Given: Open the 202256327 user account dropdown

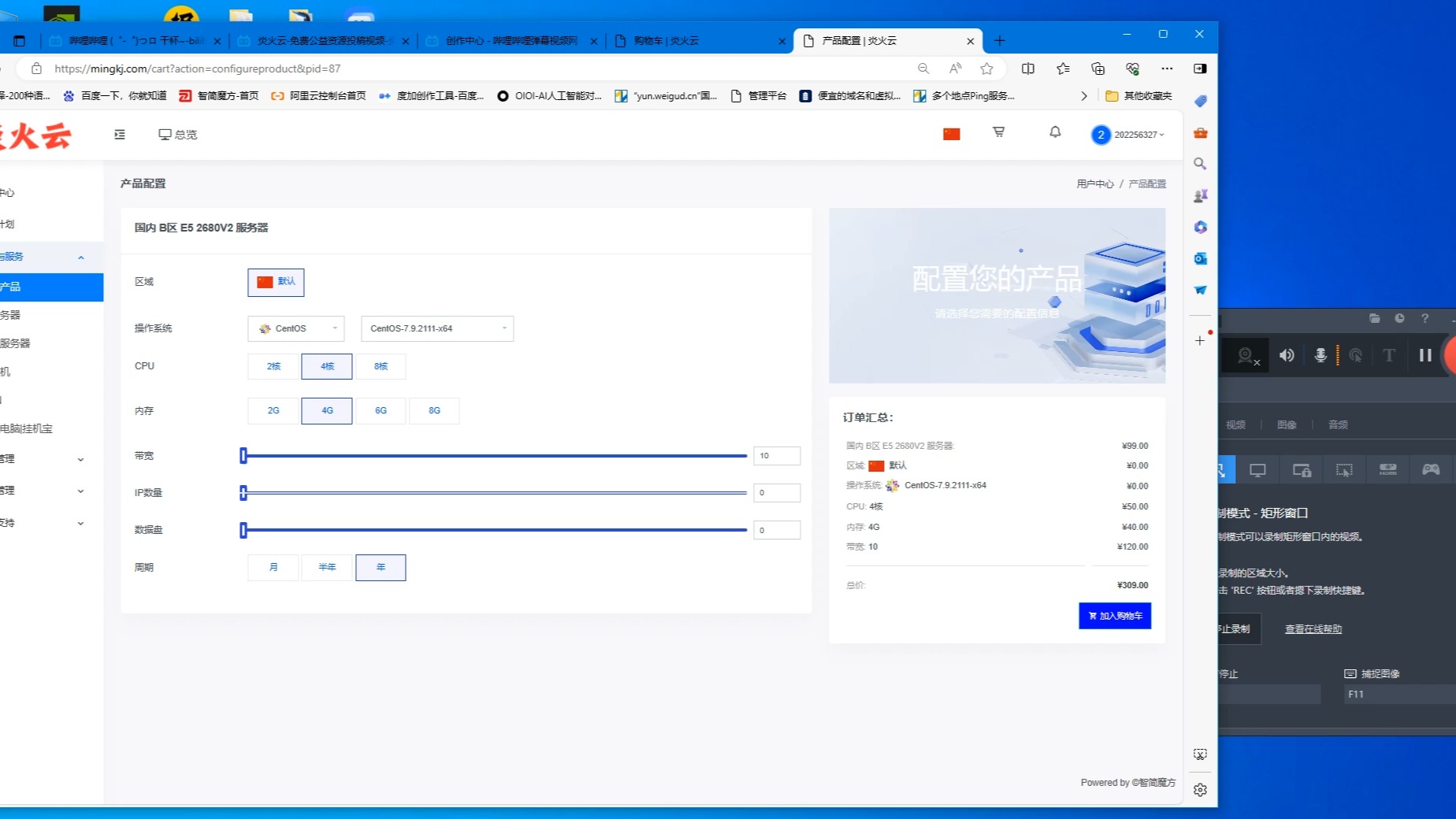Looking at the screenshot, I should 1128,135.
